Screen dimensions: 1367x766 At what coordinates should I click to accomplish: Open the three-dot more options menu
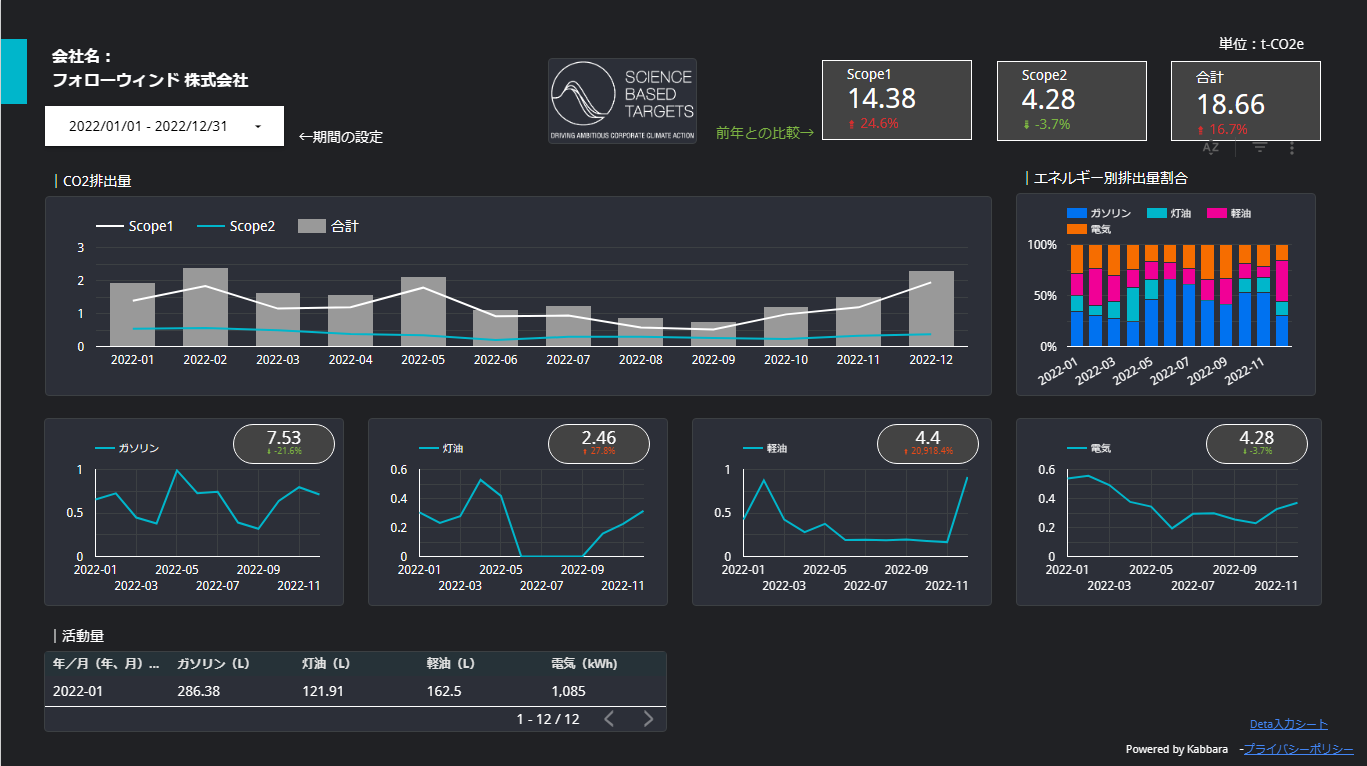pos(1292,148)
